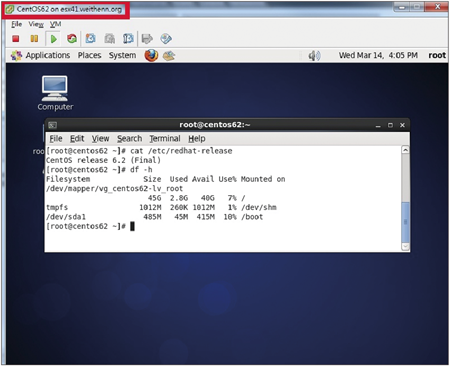Open the Terminal menu in terminal window
Screen dimensions: 450x366
165,138
